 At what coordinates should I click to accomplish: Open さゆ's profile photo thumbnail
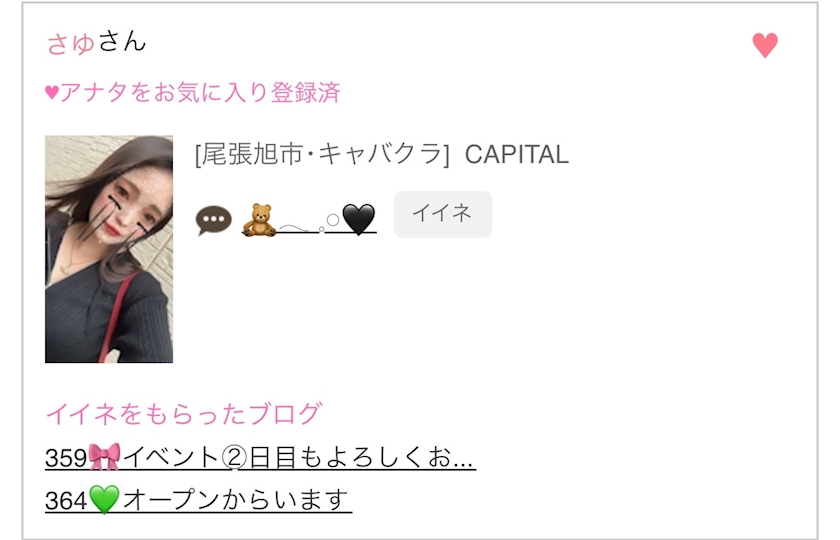[x=109, y=249]
